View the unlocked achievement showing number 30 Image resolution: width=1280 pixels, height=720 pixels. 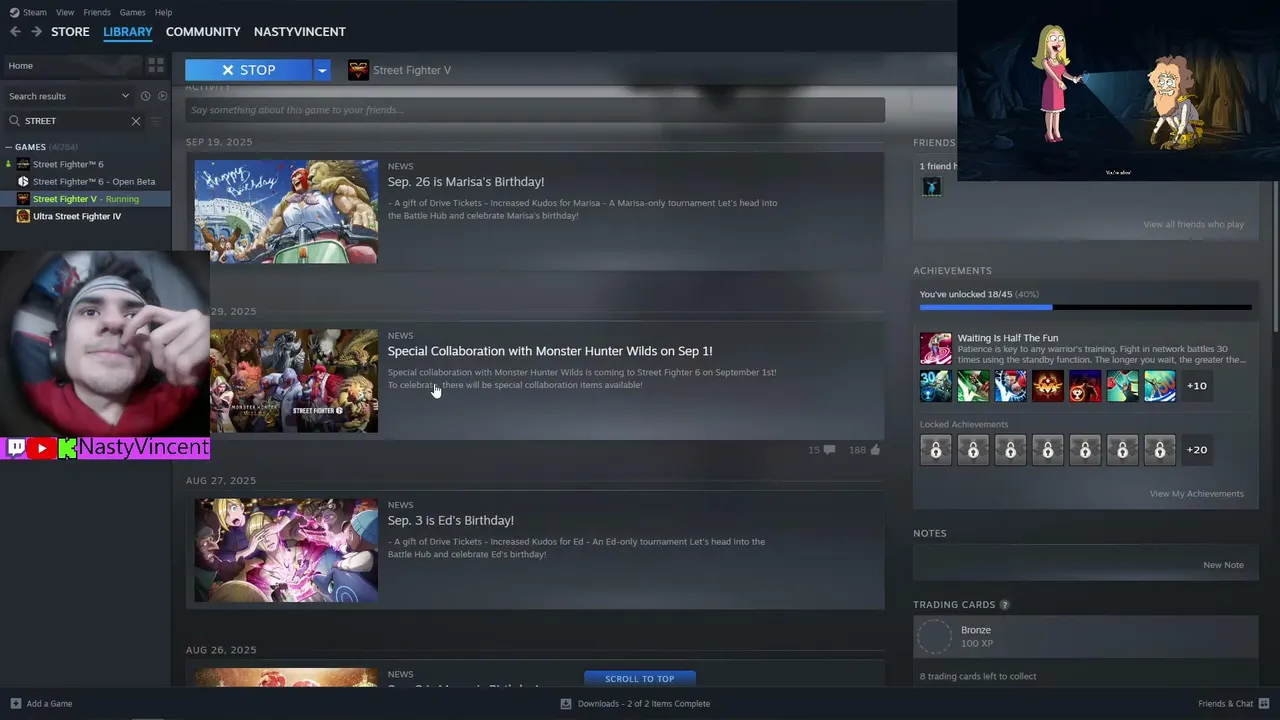[935, 386]
